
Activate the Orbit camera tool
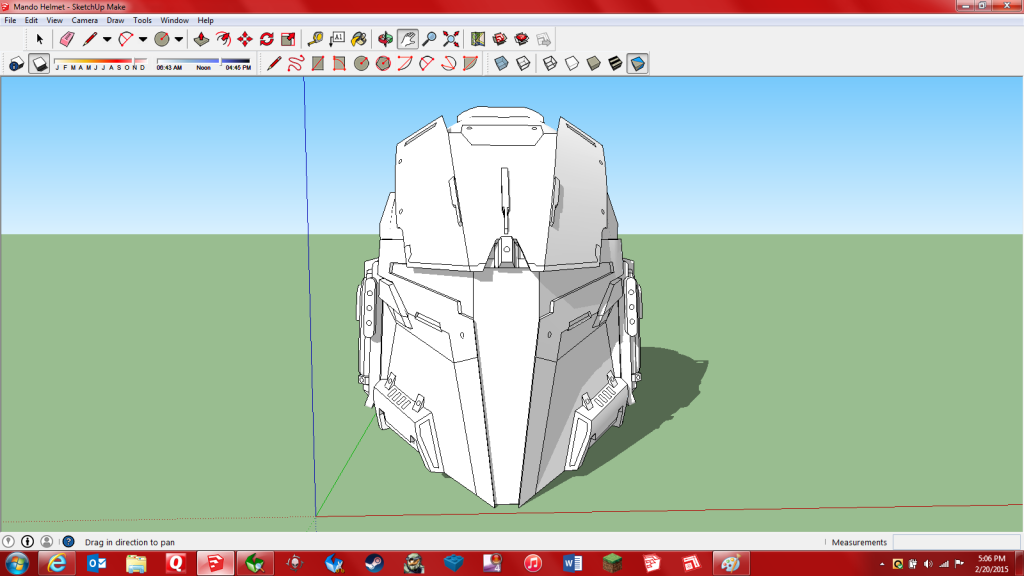coord(385,39)
